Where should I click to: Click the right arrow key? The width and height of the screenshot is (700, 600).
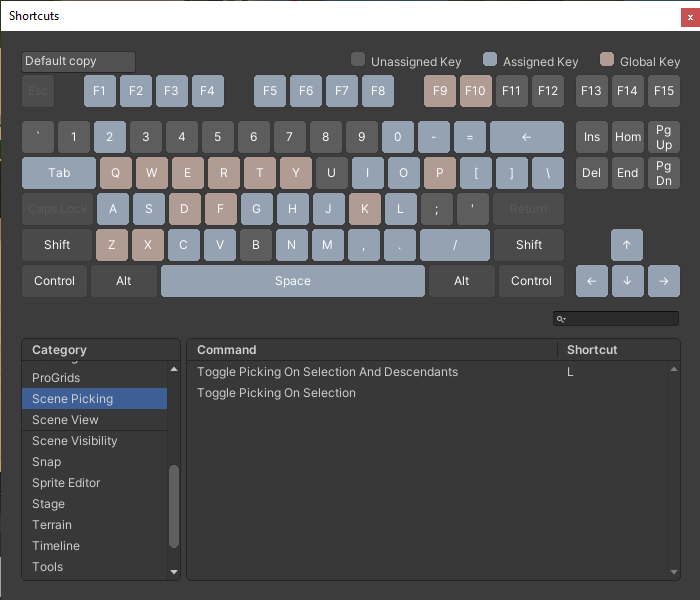663,281
